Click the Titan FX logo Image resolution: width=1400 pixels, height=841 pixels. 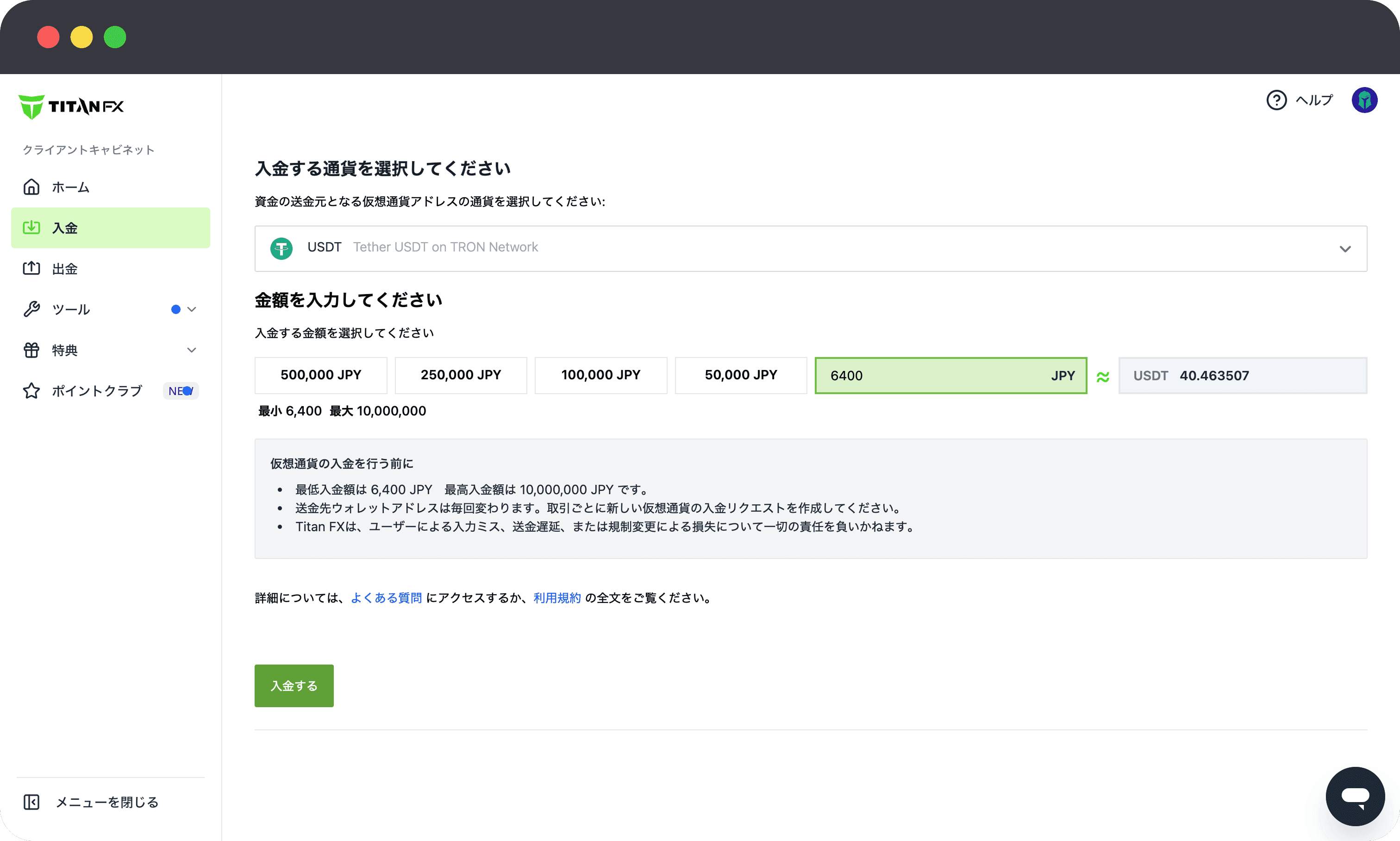[71, 107]
